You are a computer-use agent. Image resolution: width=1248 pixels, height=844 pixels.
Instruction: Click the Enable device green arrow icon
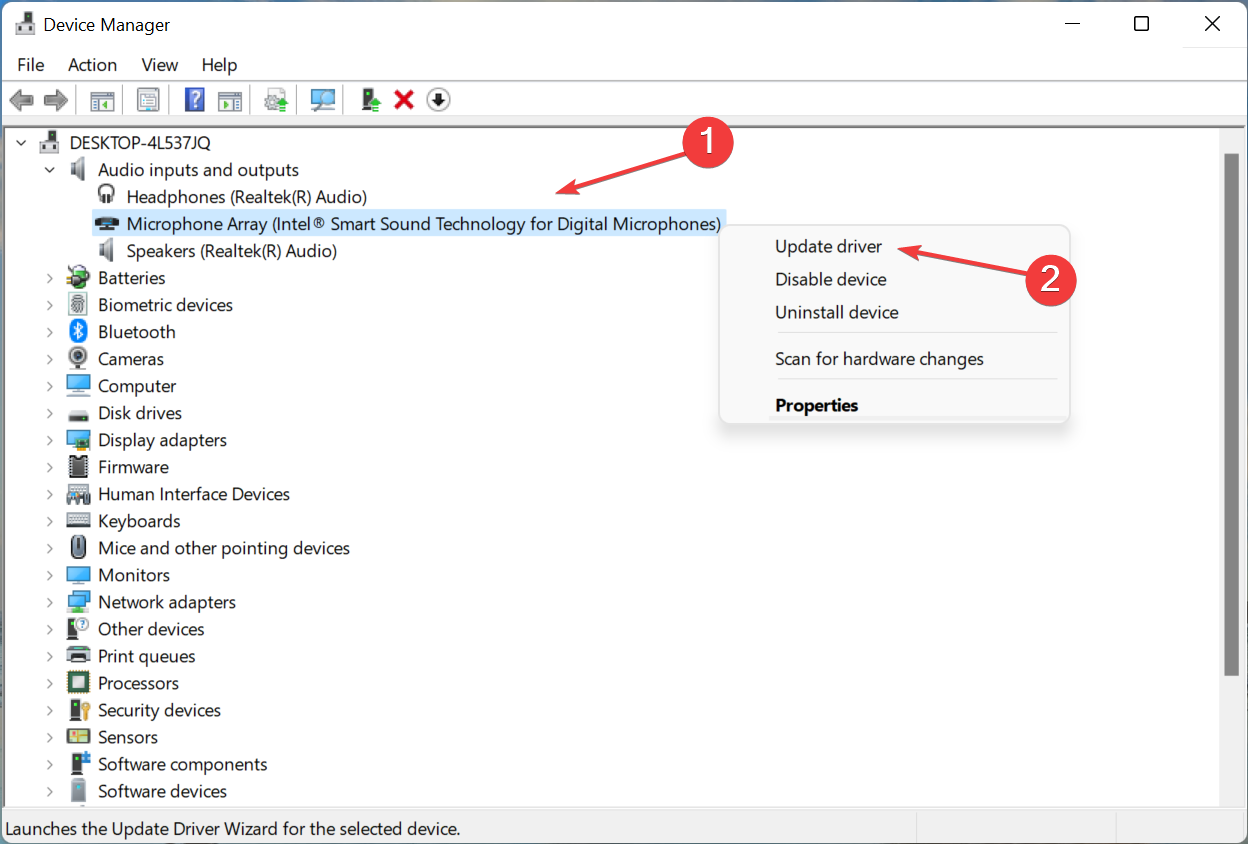point(371,100)
